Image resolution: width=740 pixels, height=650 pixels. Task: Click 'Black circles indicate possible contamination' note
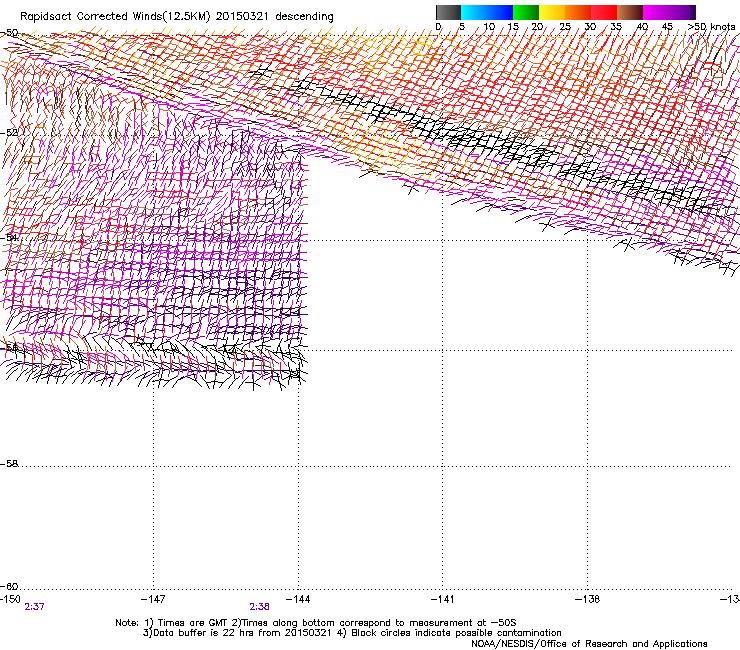(x=456, y=633)
